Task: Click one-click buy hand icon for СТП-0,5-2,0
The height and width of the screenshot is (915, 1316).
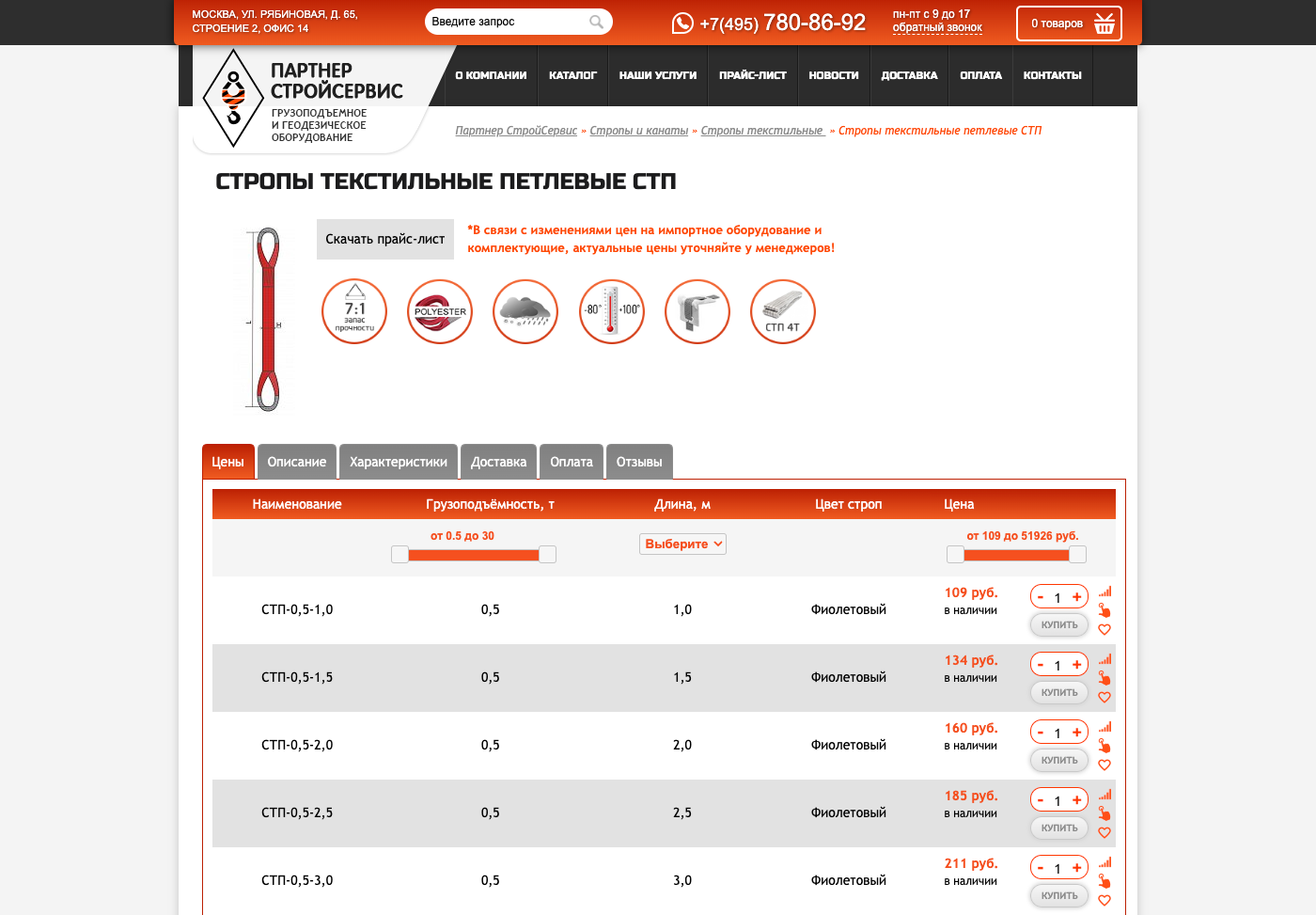Action: pos(1104,746)
